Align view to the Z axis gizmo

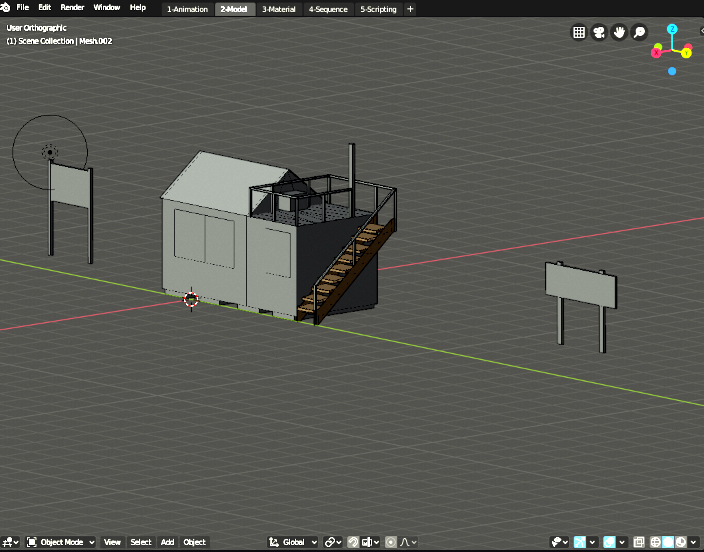coord(672,29)
